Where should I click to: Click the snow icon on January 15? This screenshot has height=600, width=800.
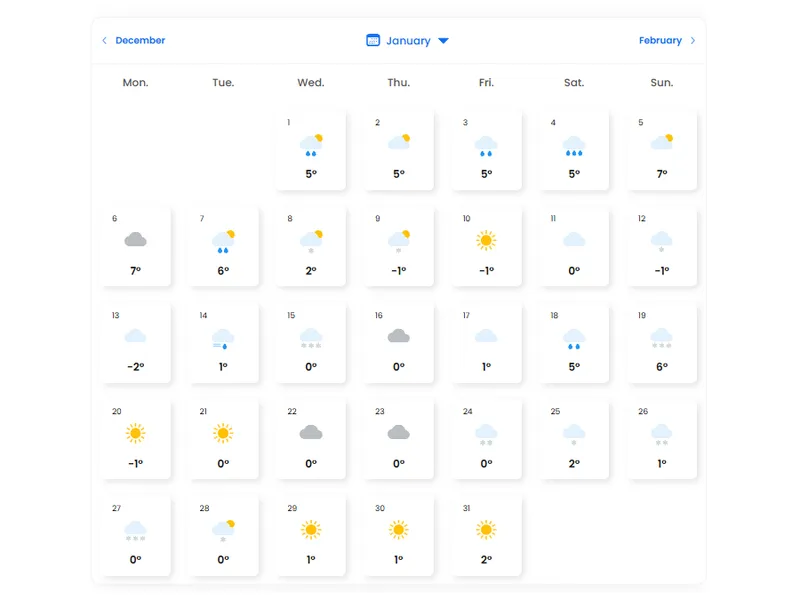click(x=311, y=338)
